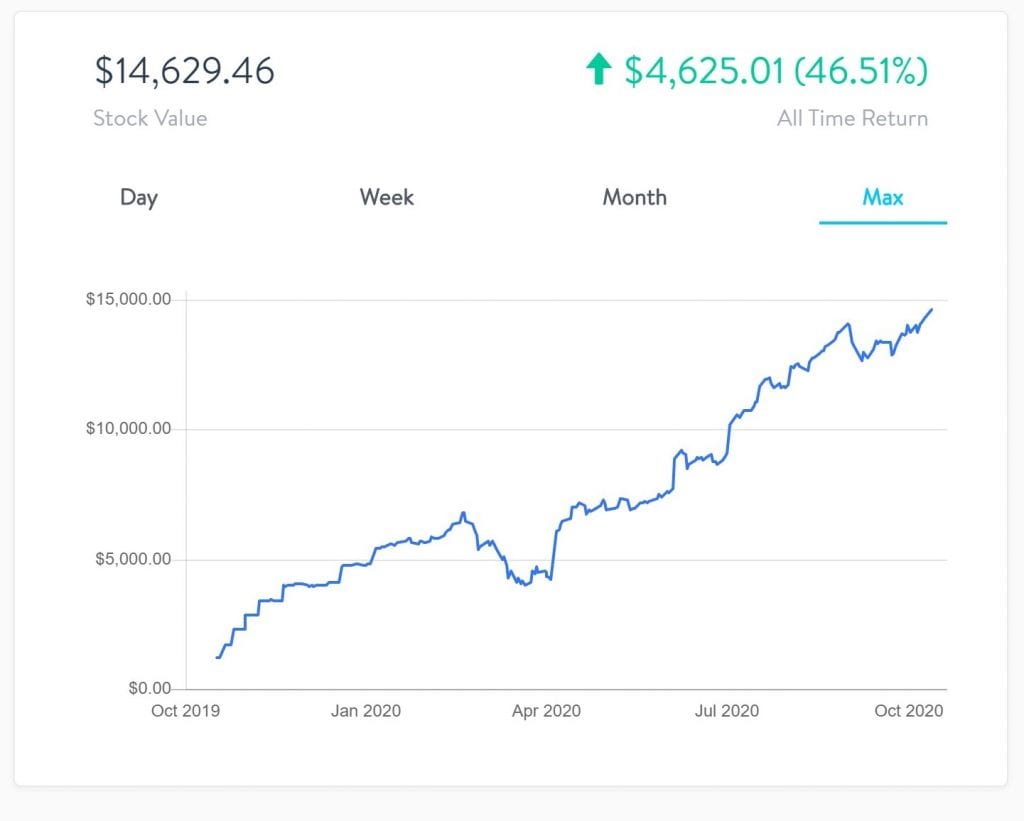Click the $15,000.00 y-axis label
The height and width of the screenshot is (821, 1024).
(129, 300)
